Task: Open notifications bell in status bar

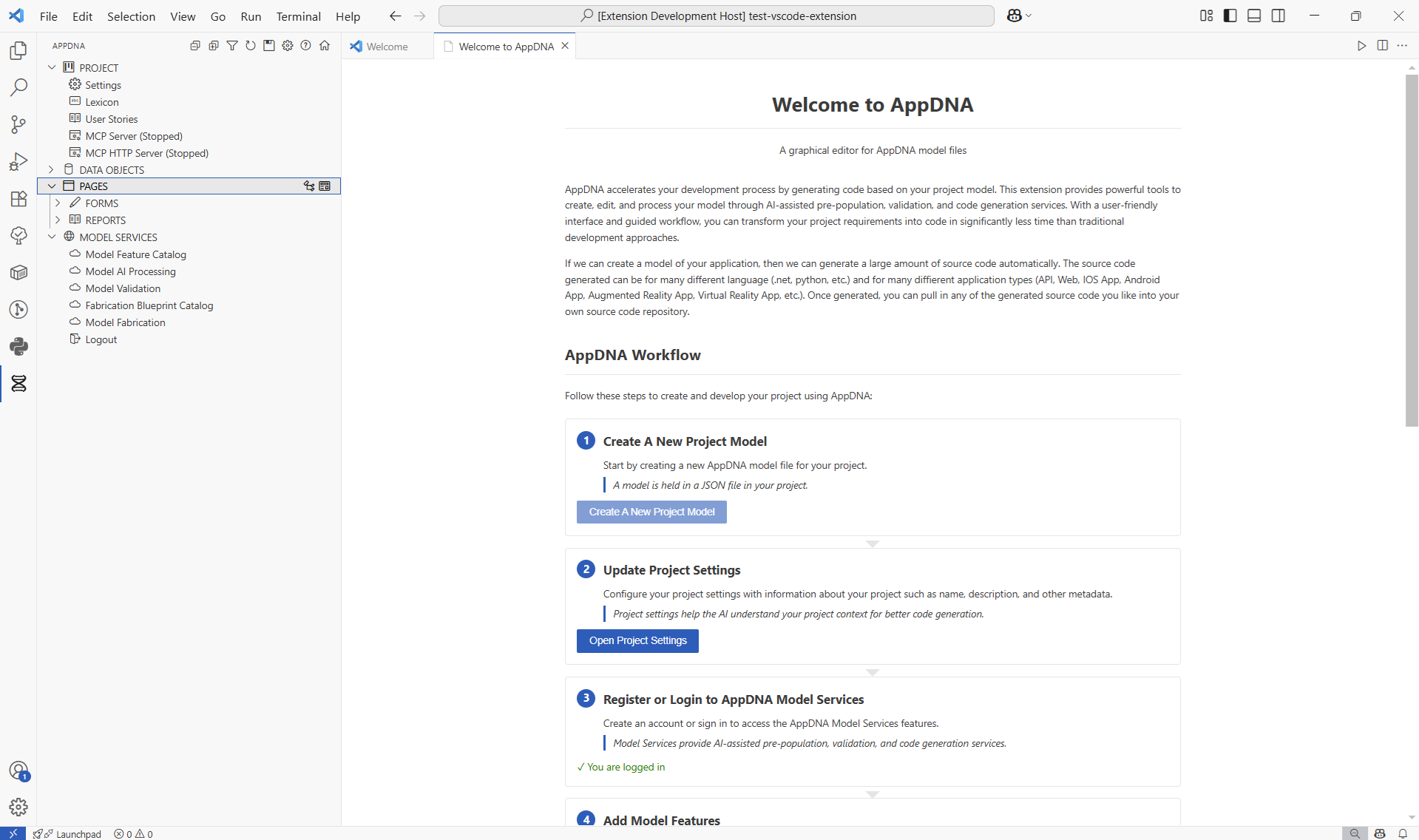Action: 1402,833
